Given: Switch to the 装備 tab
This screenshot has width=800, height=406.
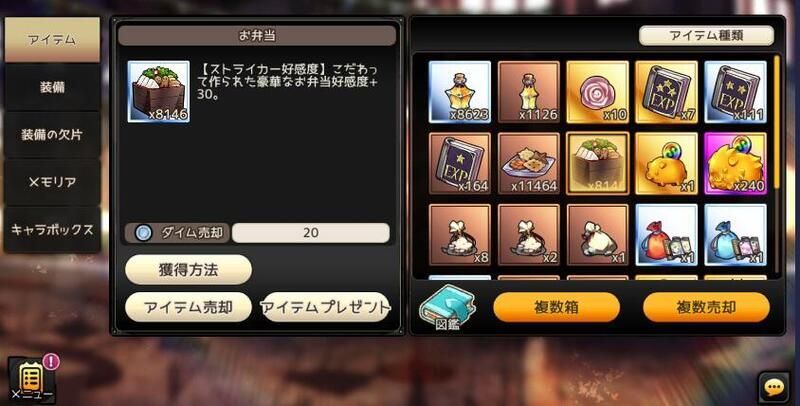Looking at the screenshot, I should [x=52, y=87].
